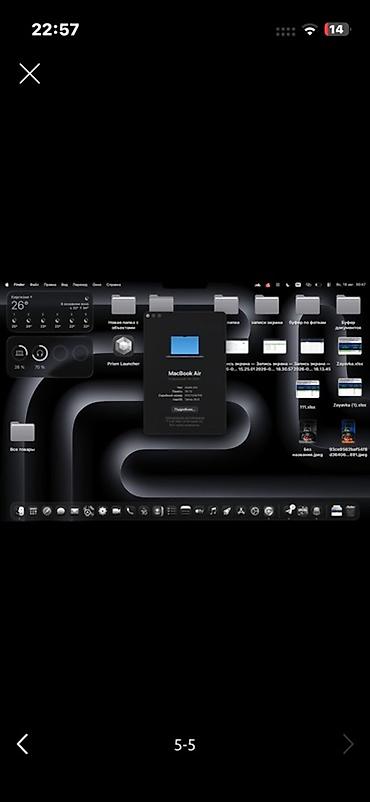The image size is (370, 802).
Task: Click Подробнее button in MacBook Air window
Action: 185,409
